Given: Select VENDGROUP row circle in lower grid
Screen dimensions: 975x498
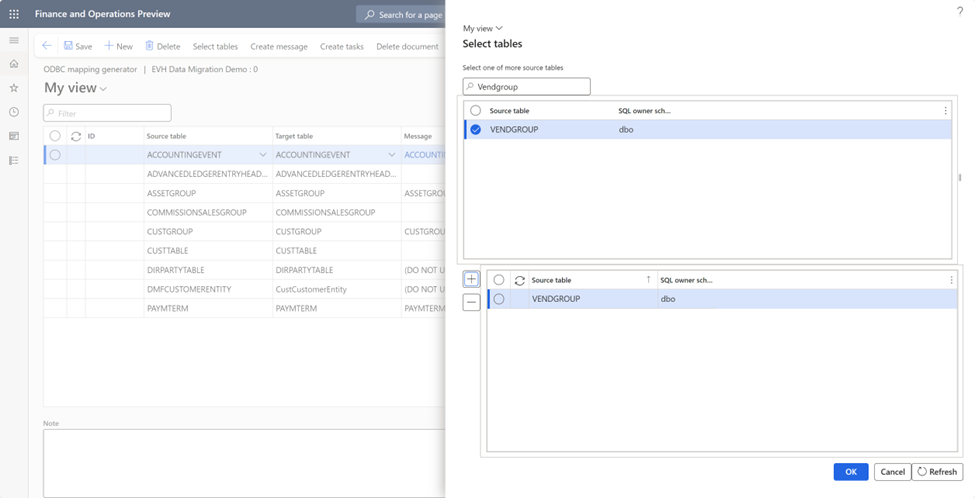Looking at the screenshot, I should pos(499,299).
